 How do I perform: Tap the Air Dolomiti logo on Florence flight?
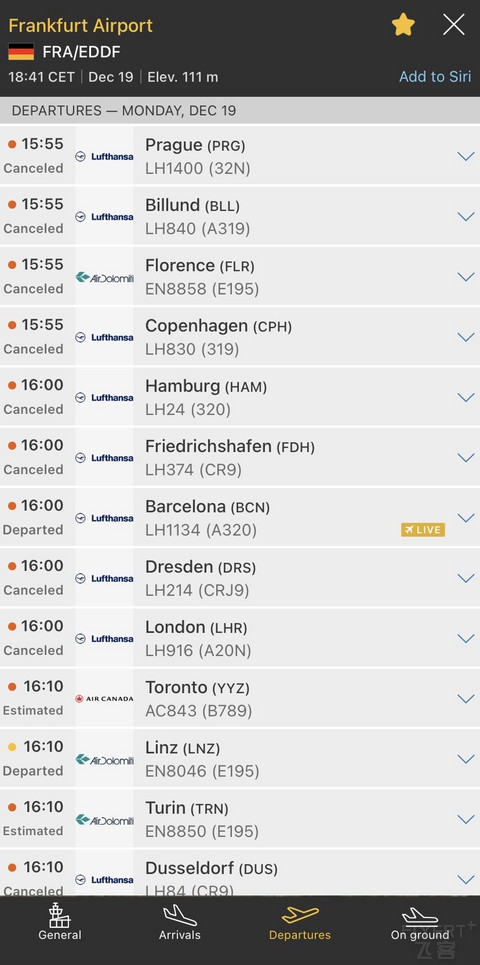(104, 277)
